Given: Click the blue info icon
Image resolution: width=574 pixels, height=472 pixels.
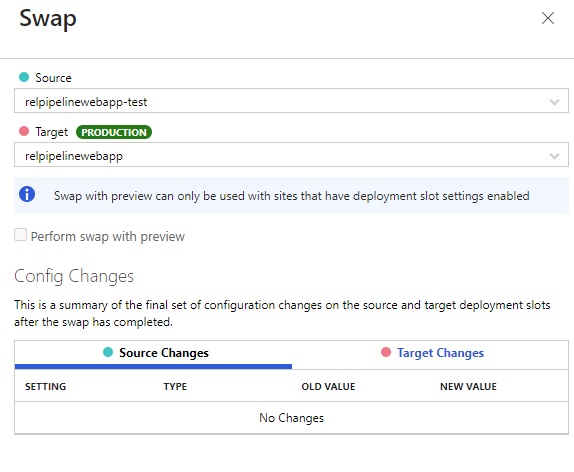Looking at the screenshot, I should pos(27,194).
